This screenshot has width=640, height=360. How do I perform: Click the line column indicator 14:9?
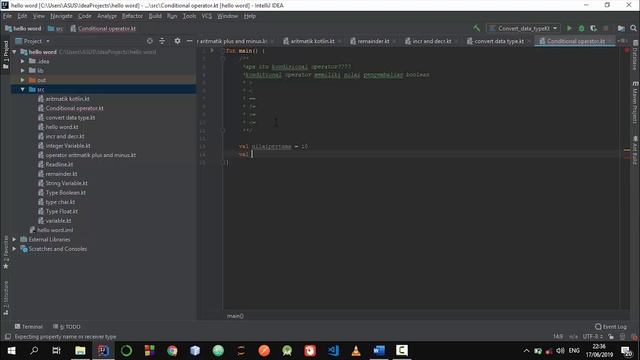(558, 337)
